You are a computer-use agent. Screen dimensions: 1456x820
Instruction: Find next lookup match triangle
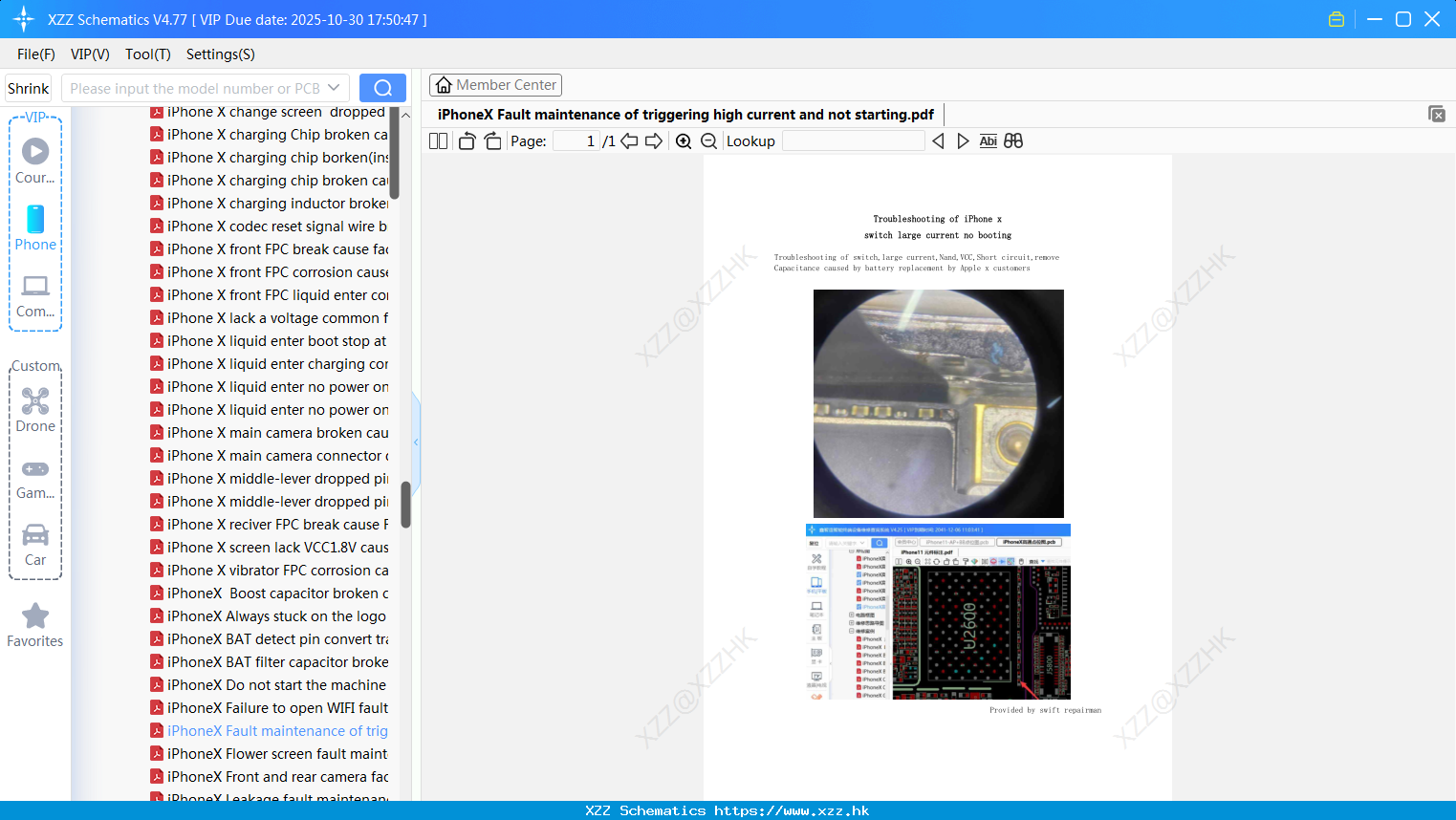point(963,141)
